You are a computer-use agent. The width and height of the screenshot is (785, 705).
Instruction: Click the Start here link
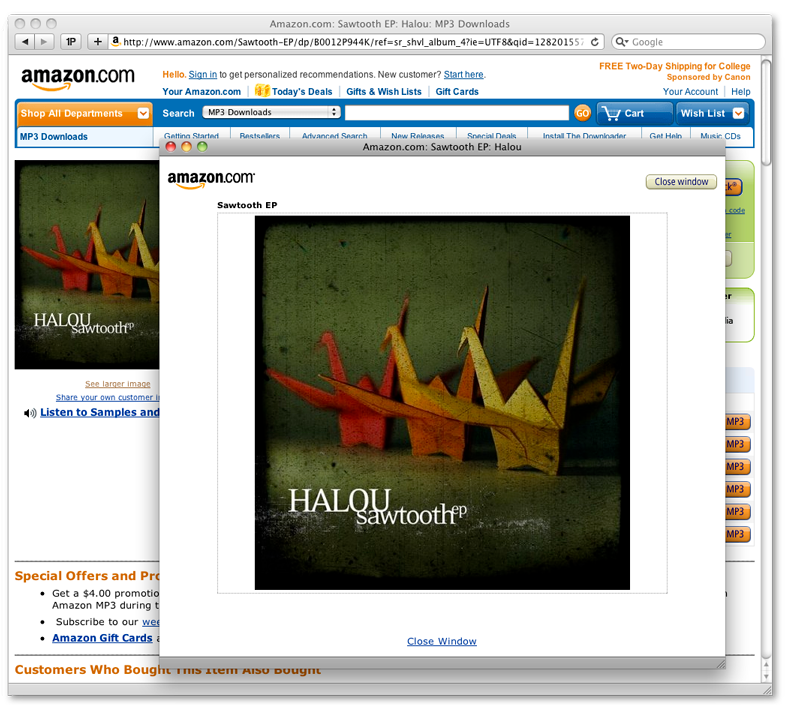[x=464, y=75]
